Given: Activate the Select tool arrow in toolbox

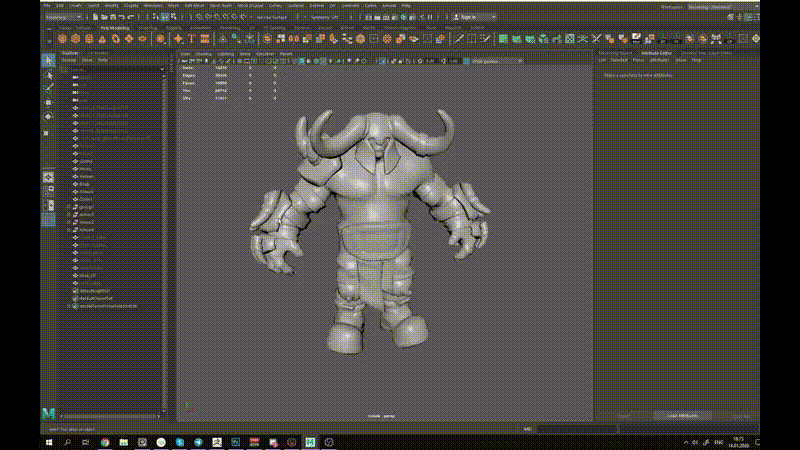Looking at the screenshot, I should pyautogui.click(x=48, y=61).
